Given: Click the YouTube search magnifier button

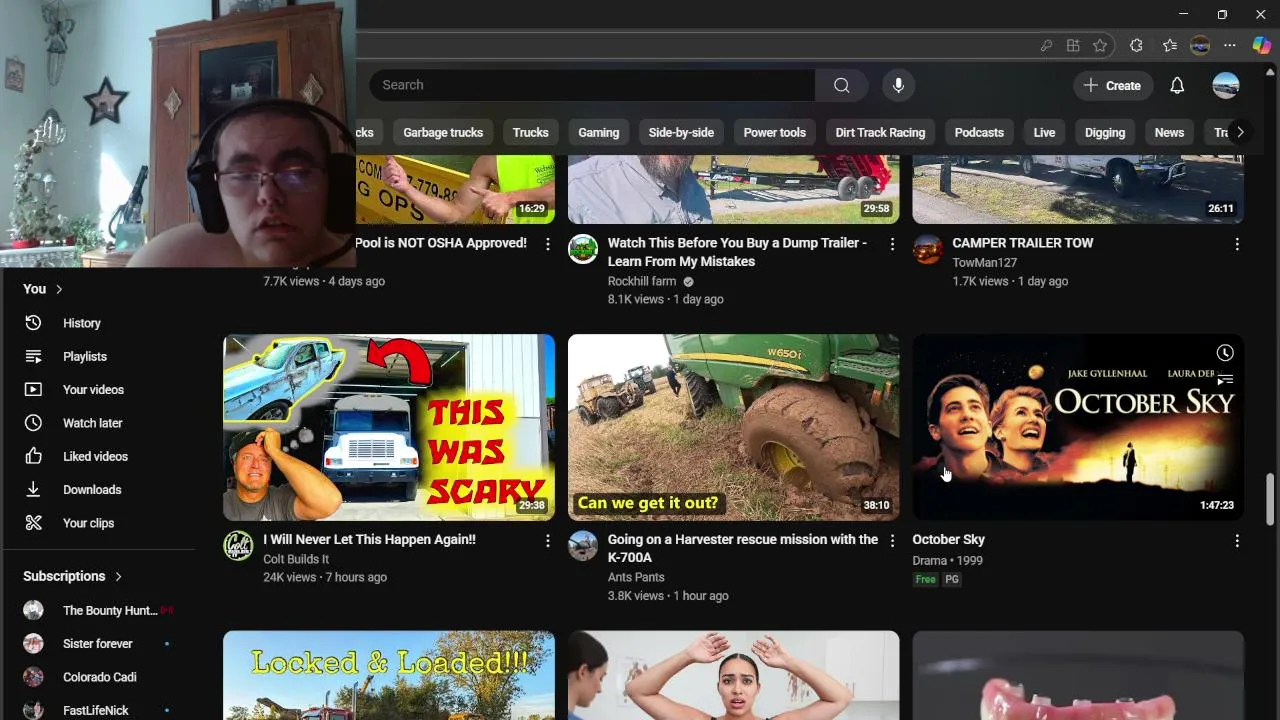Looking at the screenshot, I should [841, 85].
